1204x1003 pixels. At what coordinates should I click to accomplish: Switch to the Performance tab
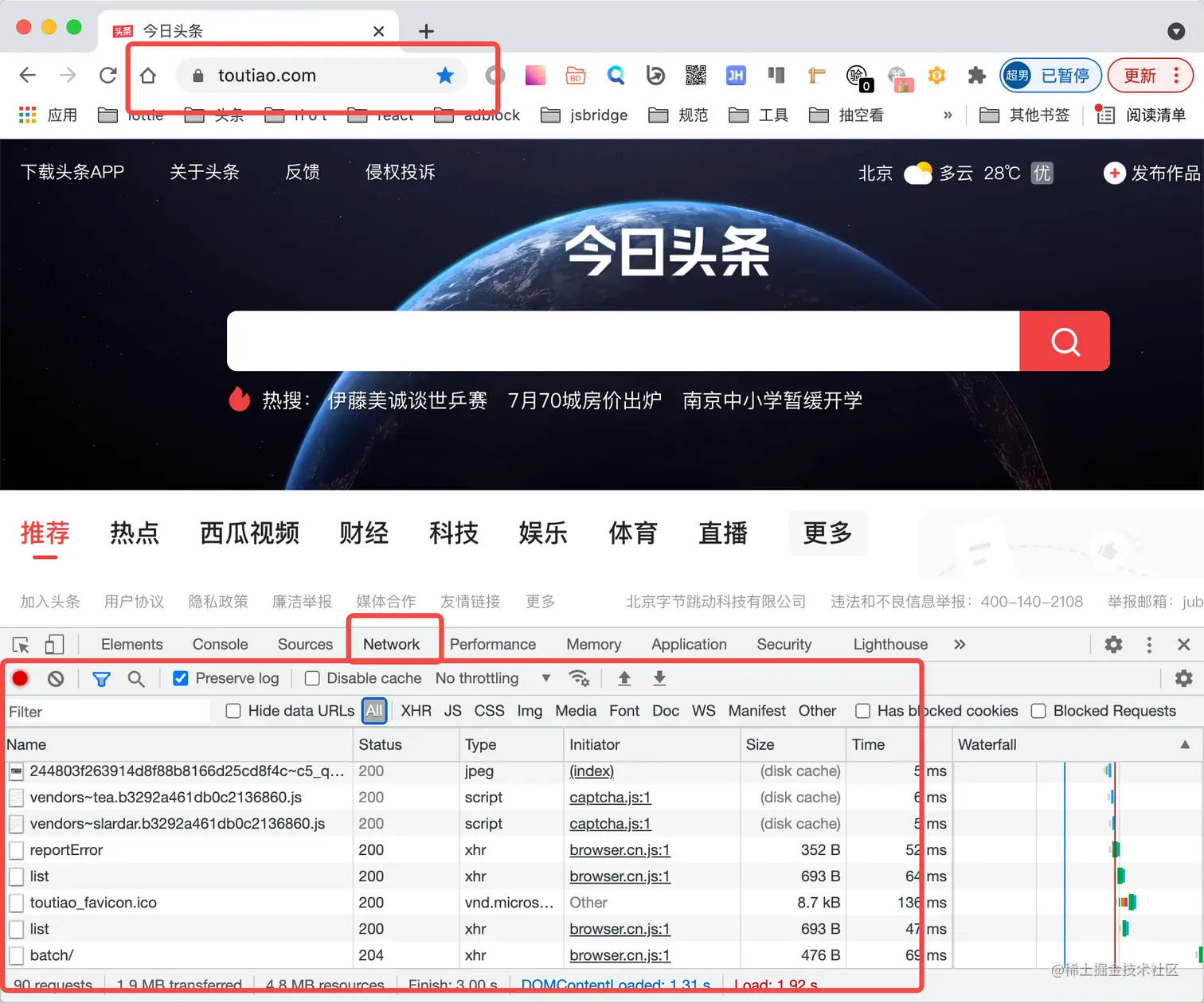493,645
